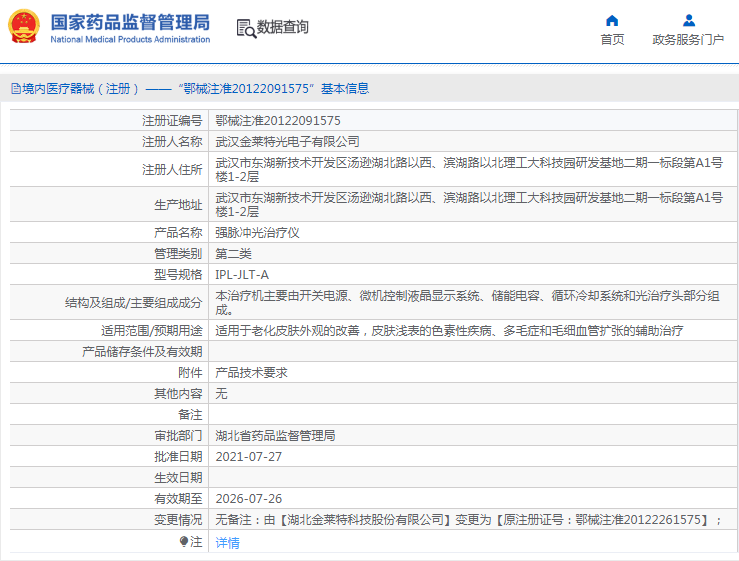Open the 数据查询 search icon

(246, 28)
